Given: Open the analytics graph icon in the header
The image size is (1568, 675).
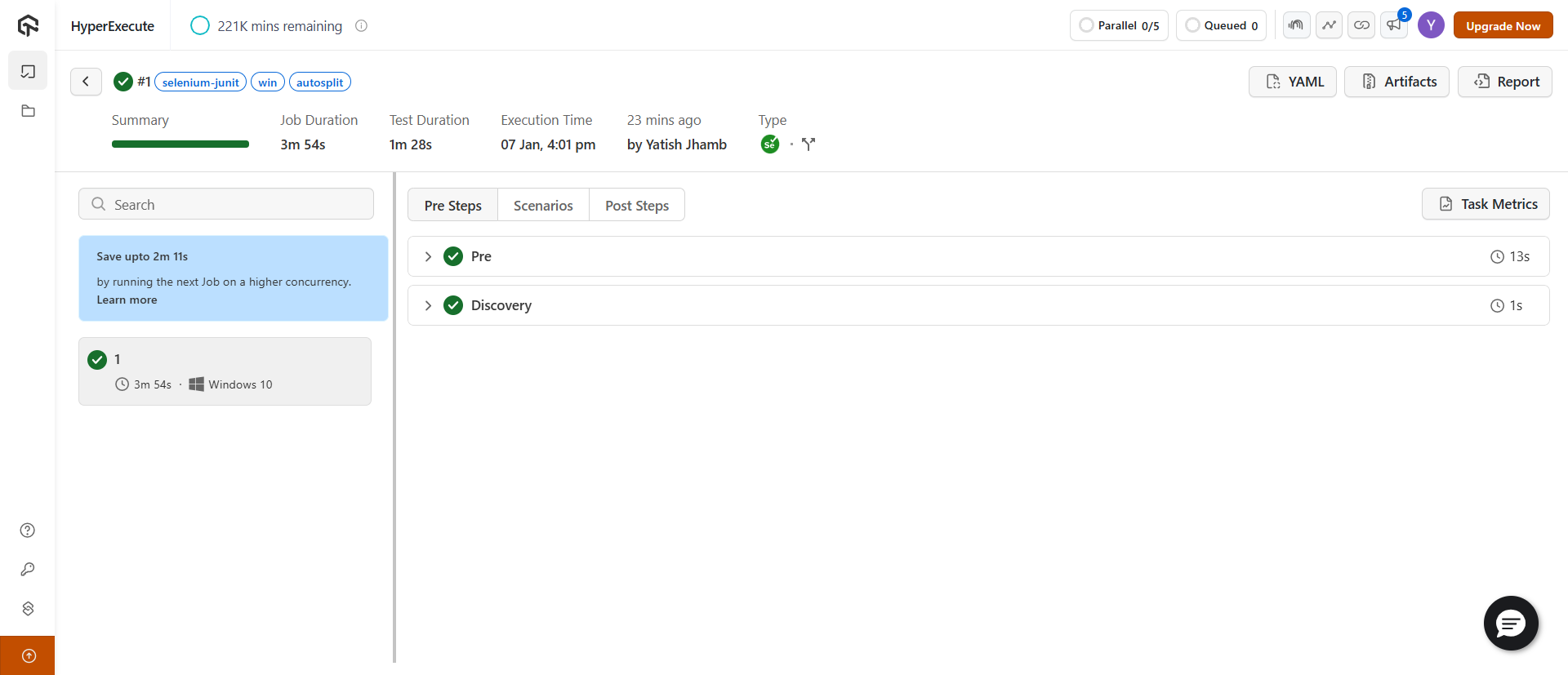Looking at the screenshot, I should click(1330, 25).
